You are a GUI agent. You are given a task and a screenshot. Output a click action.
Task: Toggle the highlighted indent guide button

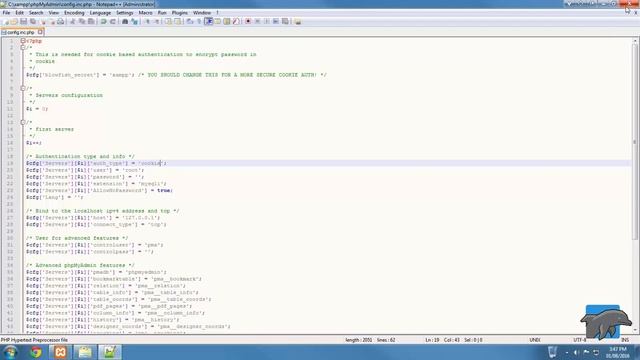[x=209, y=21]
